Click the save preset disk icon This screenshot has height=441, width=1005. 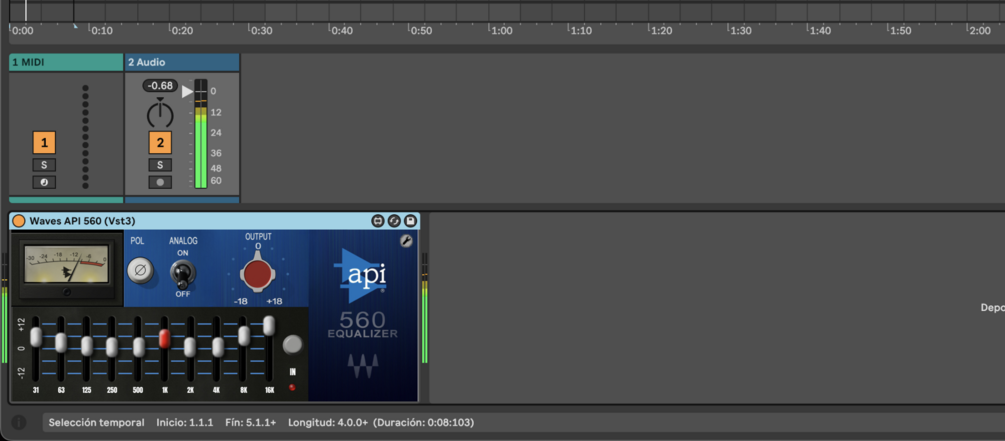tap(410, 221)
